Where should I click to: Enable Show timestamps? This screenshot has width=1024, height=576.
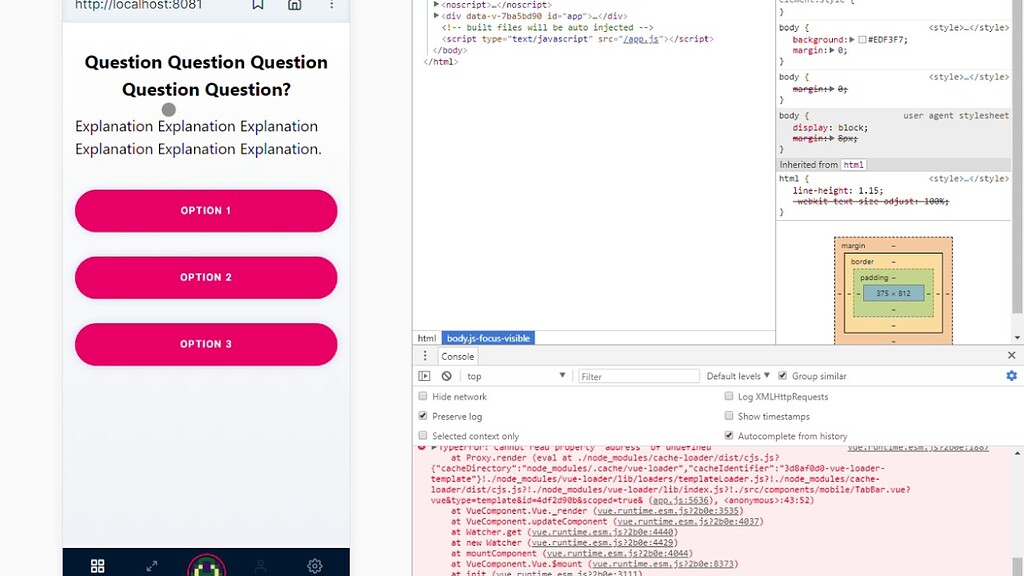pos(729,416)
